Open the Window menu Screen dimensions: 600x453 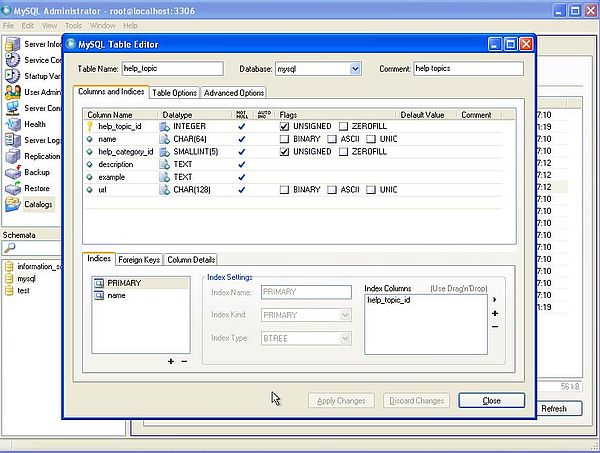click(x=103, y=26)
